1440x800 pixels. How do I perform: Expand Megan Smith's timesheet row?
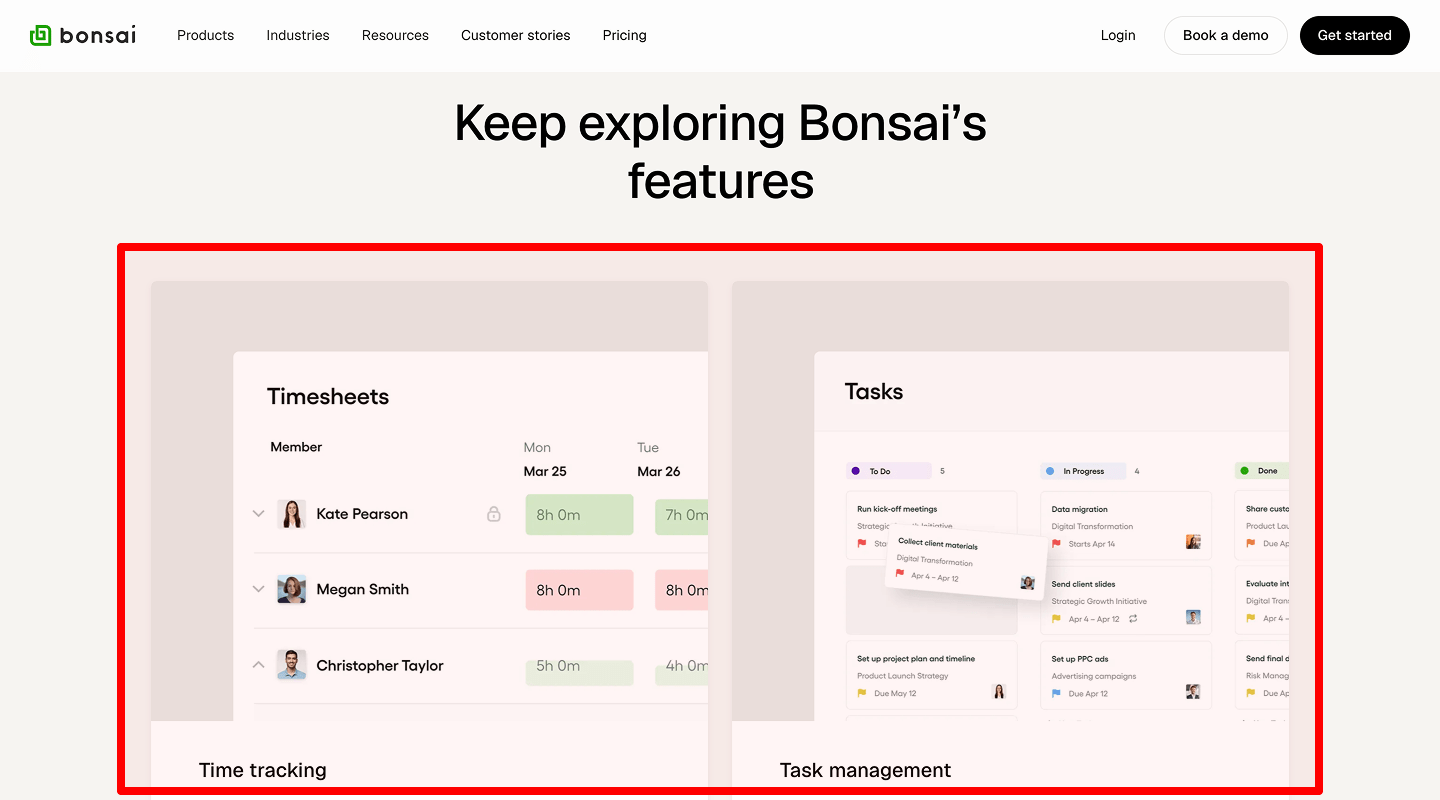pyautogui.click(x=258, y=589)
